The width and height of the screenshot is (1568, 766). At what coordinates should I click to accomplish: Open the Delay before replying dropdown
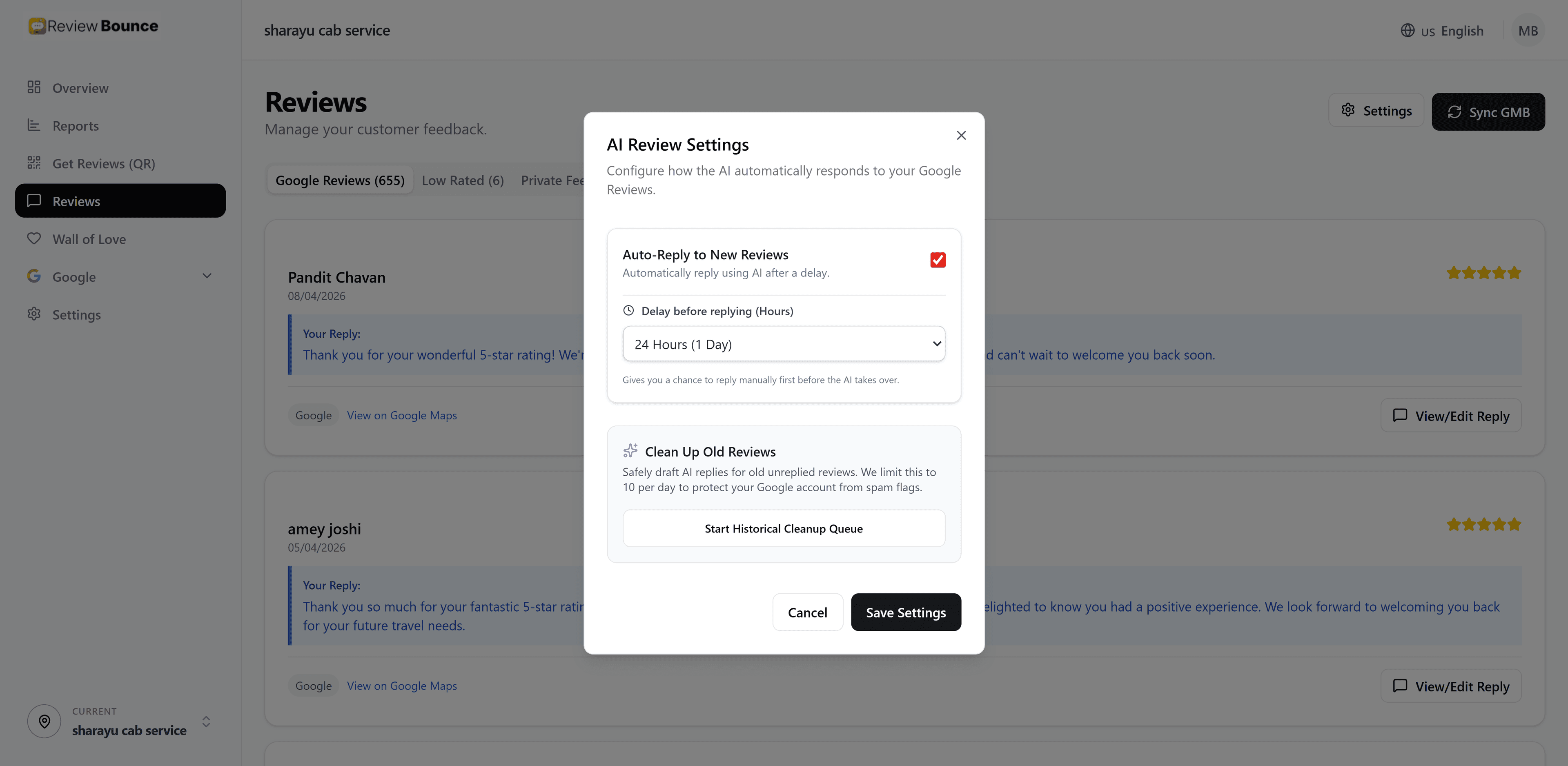784,344
